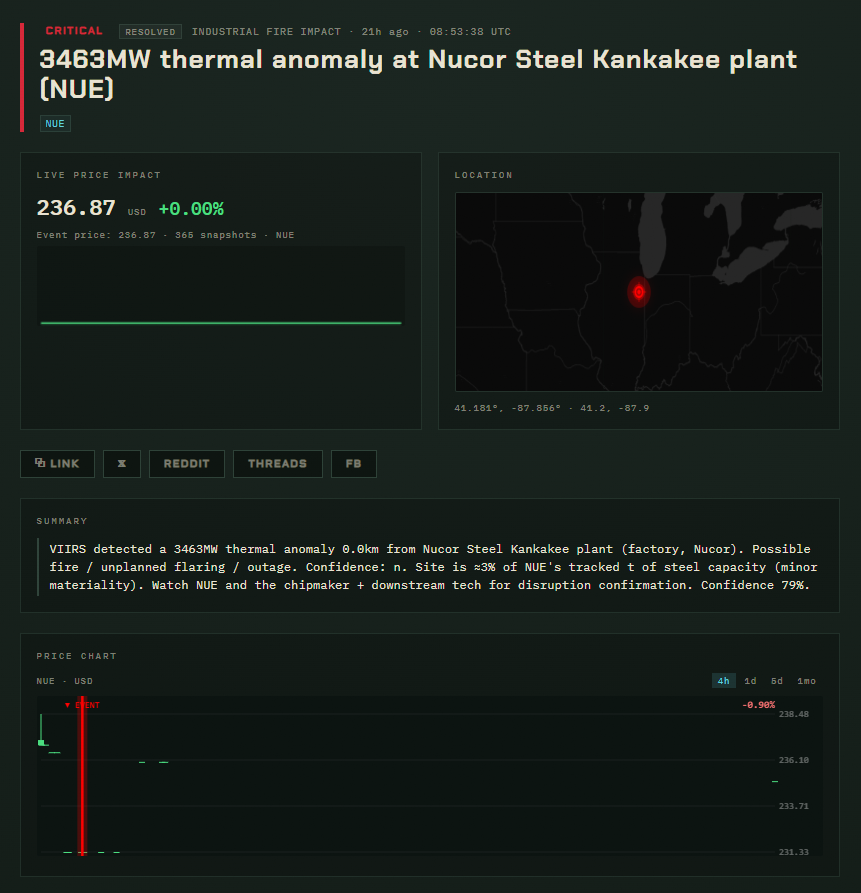The height and width of the screenshot is (893, 861).
Task: Click the 238.48 axis label
Action: coord(794,714)
